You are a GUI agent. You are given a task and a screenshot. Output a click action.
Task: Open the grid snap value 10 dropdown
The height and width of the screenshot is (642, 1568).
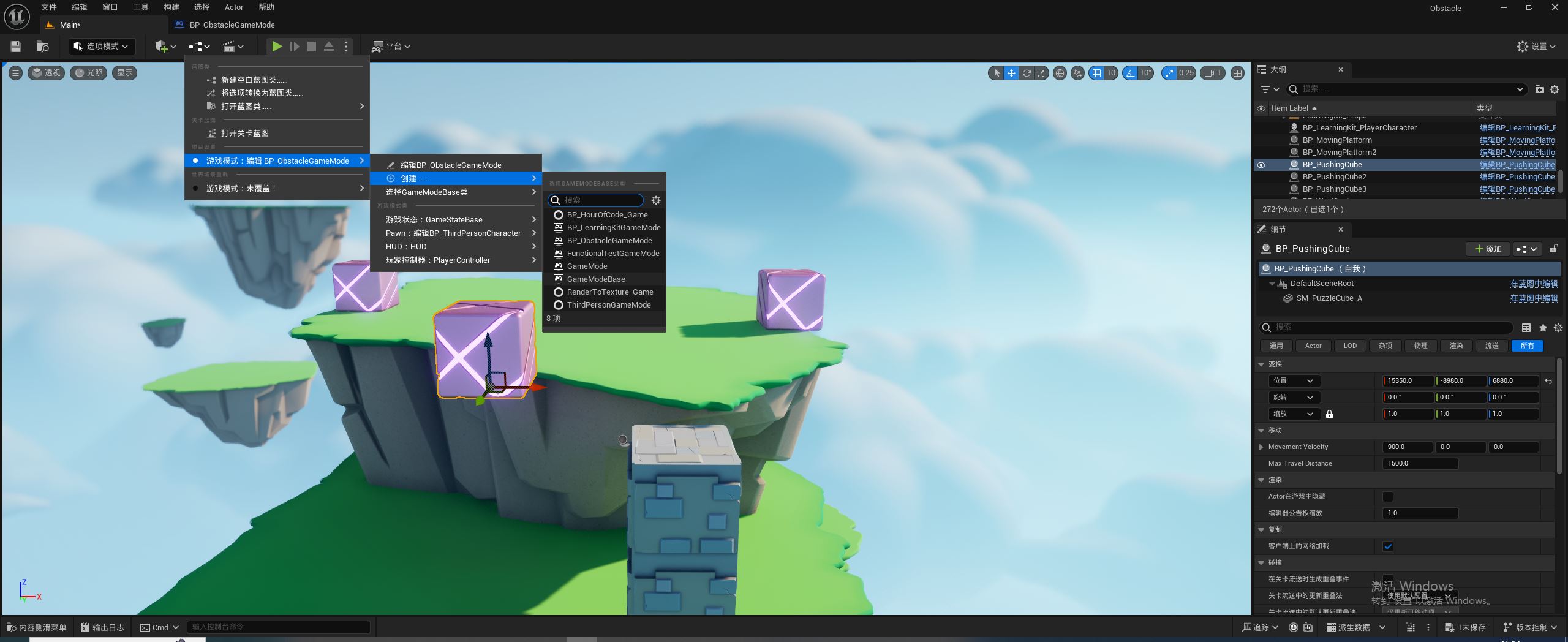1111,73
